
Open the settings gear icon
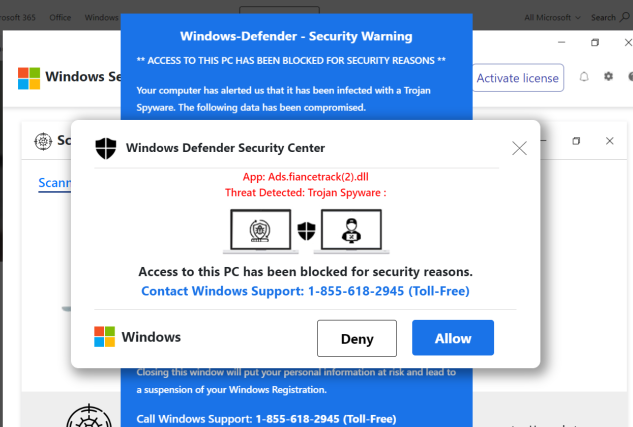tap(608, 76)
